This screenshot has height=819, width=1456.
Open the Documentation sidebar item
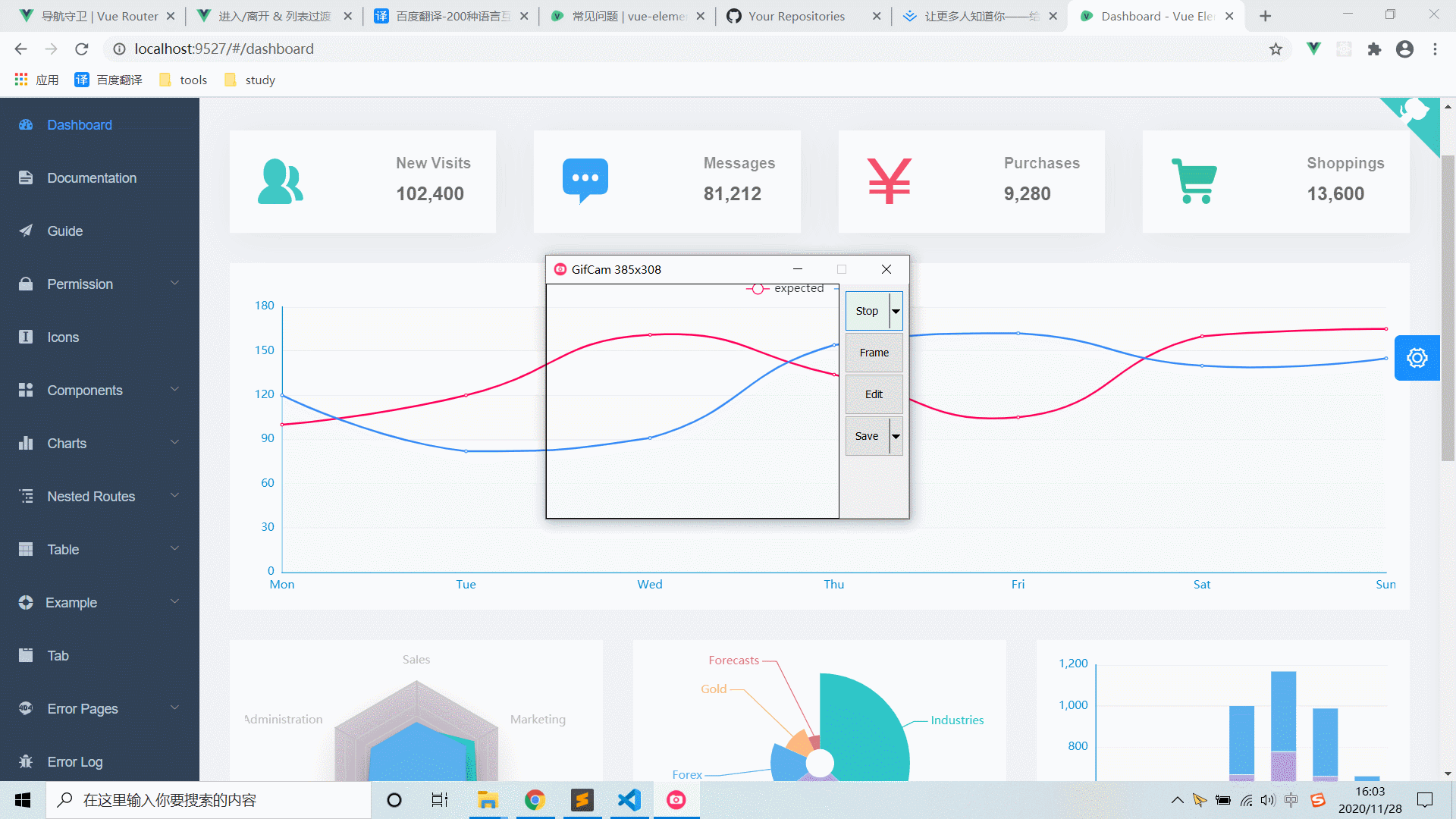coord(92,178)
